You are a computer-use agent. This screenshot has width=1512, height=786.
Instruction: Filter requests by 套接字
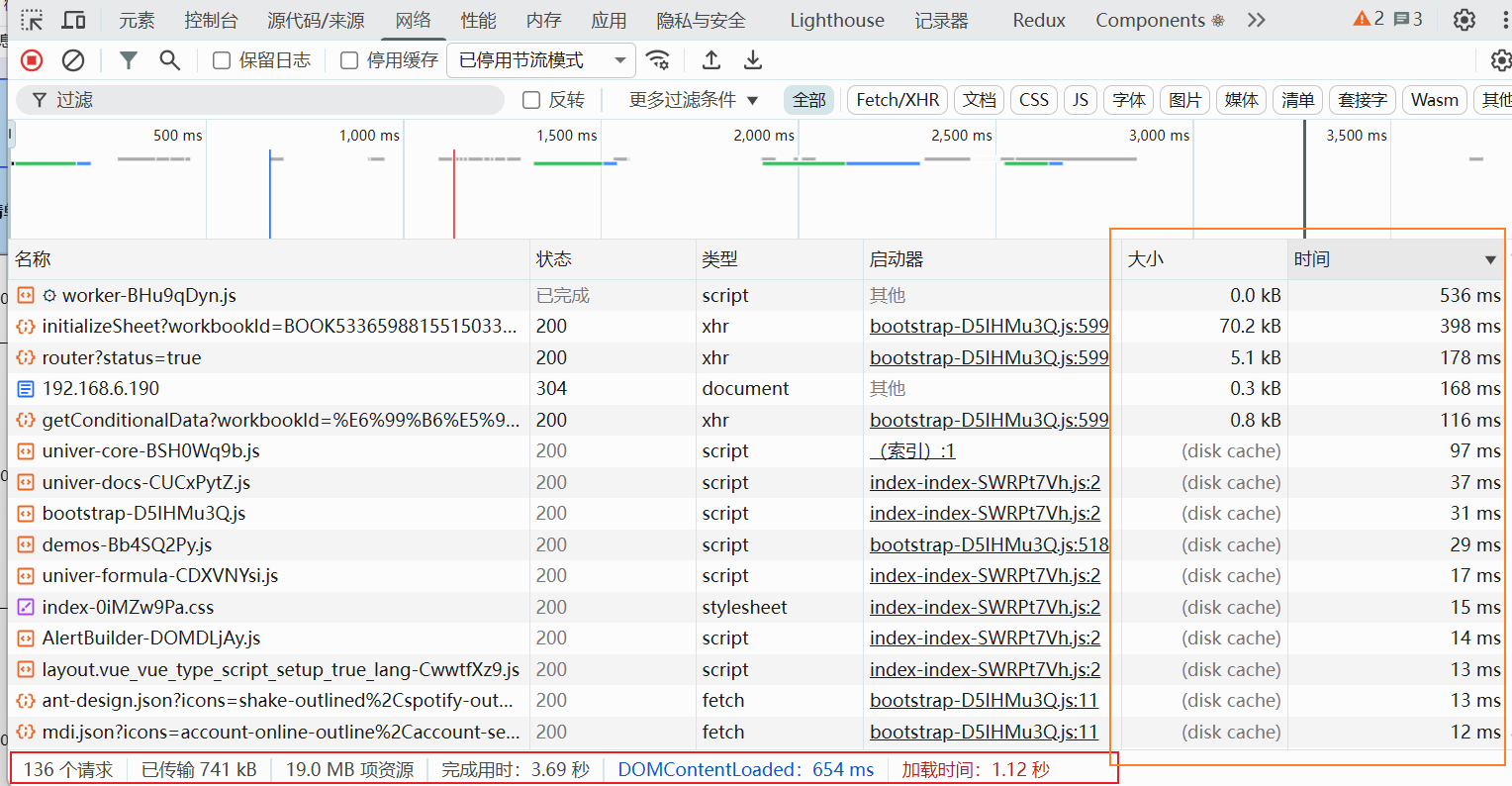point(1363,100)
